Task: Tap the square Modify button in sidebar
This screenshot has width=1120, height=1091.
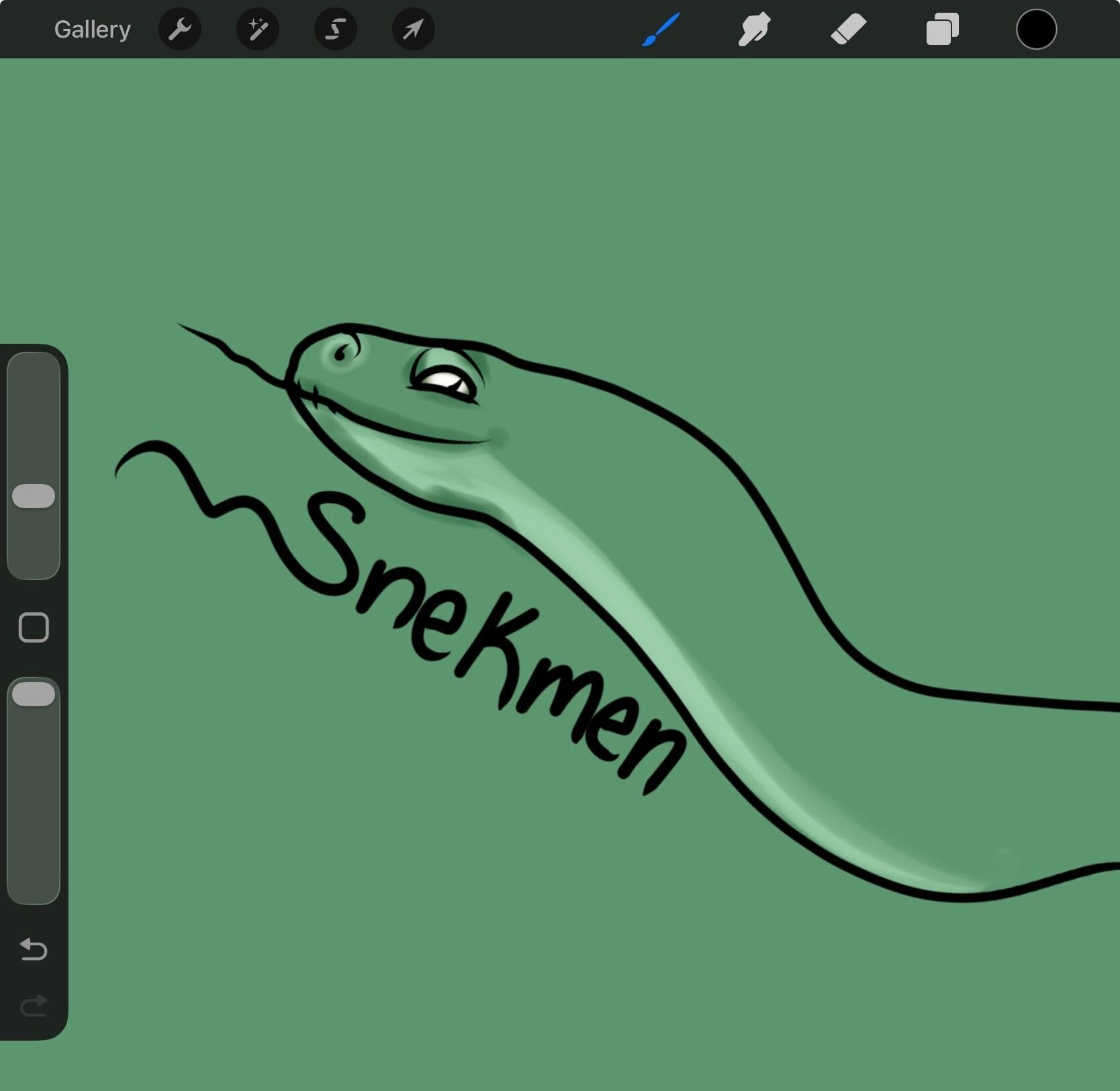Action: [x=34, y=628]
